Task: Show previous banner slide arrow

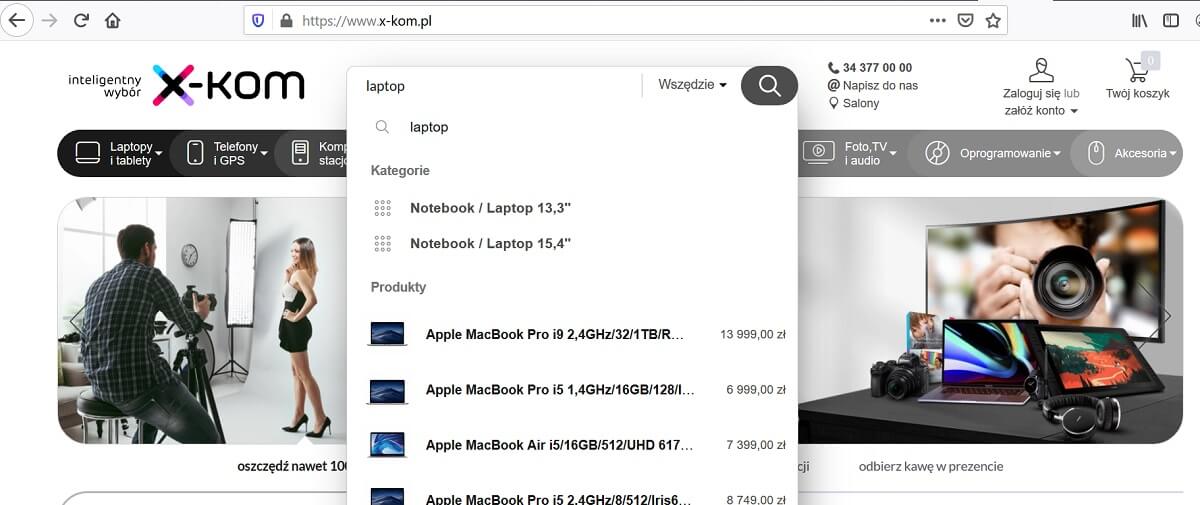Action: pyautogui.click(x=76, y=319)
